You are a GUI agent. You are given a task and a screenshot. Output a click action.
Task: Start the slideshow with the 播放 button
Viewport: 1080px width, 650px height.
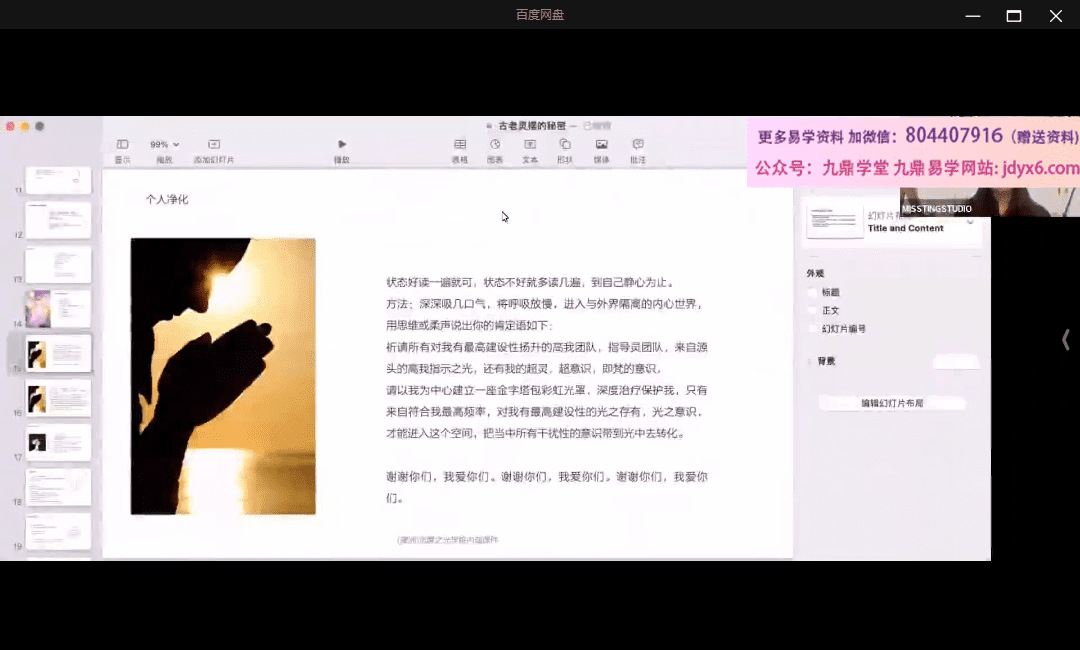342,145
